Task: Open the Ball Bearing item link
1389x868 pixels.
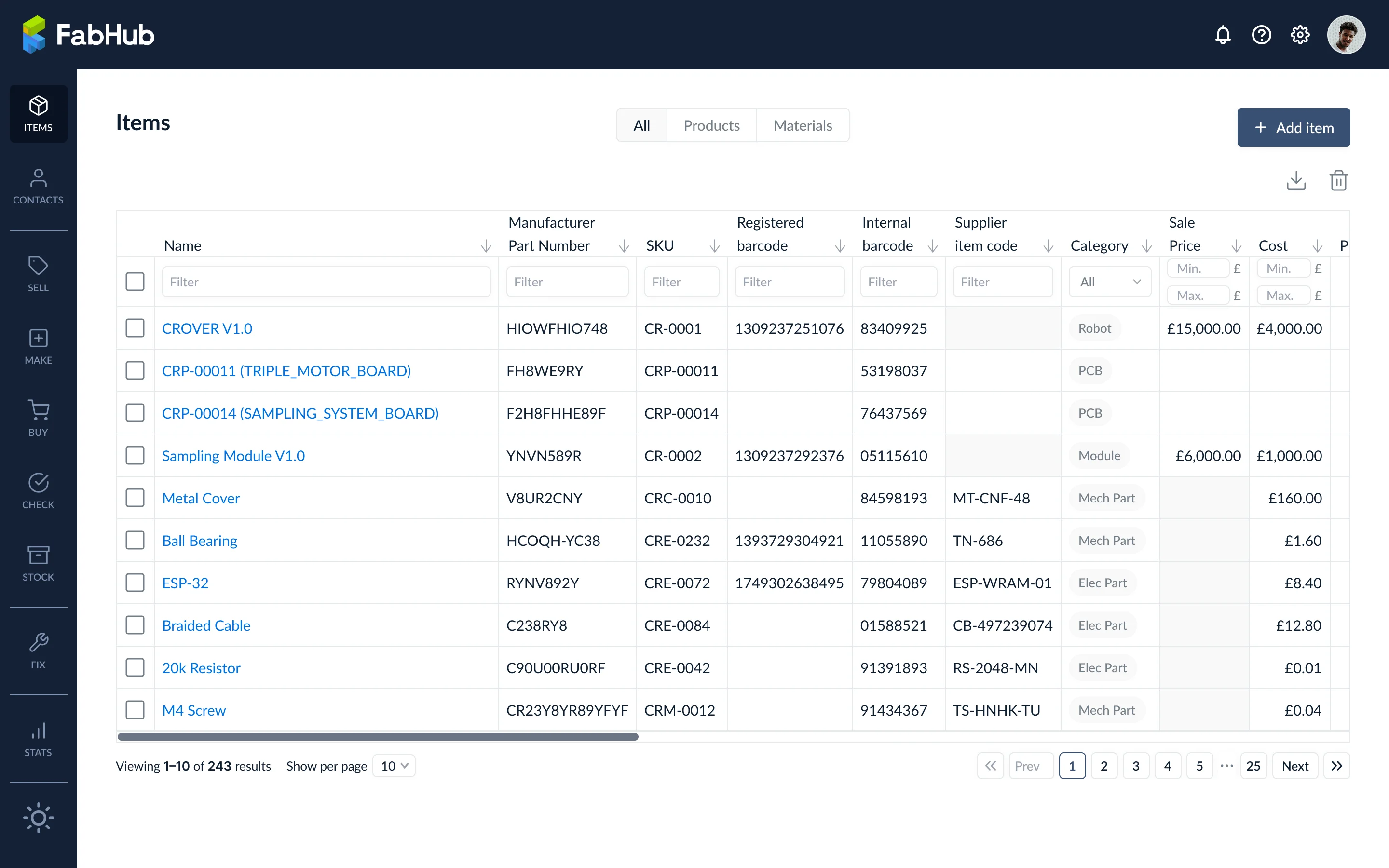Action: click(x=200, y=540)
